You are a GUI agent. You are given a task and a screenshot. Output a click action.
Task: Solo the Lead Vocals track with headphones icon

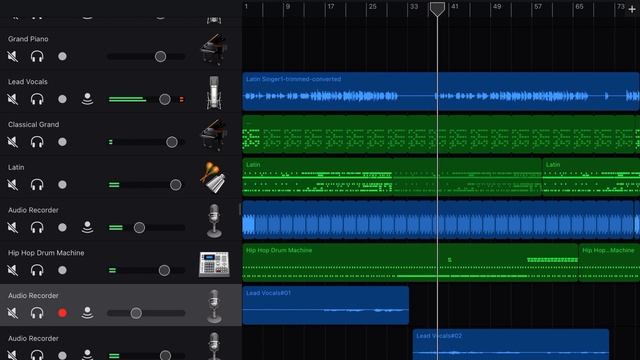(37, 99)
